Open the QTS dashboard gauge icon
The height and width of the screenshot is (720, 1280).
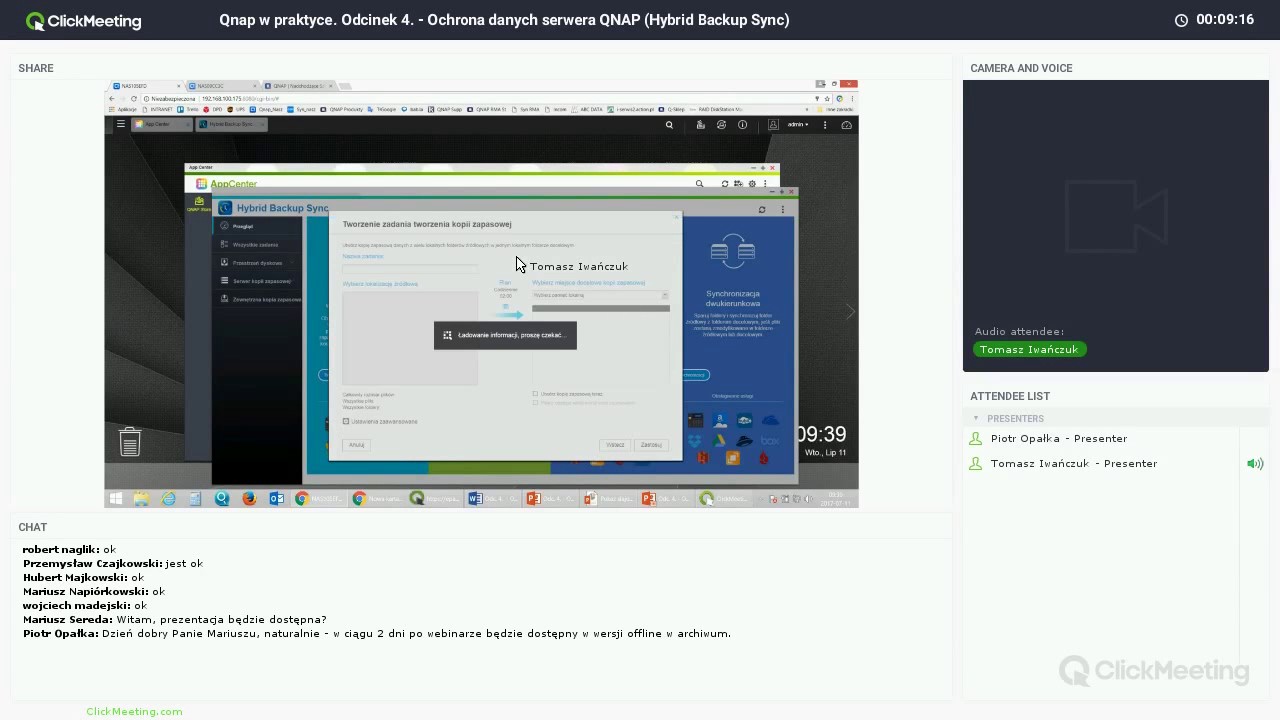click(846, 125)
